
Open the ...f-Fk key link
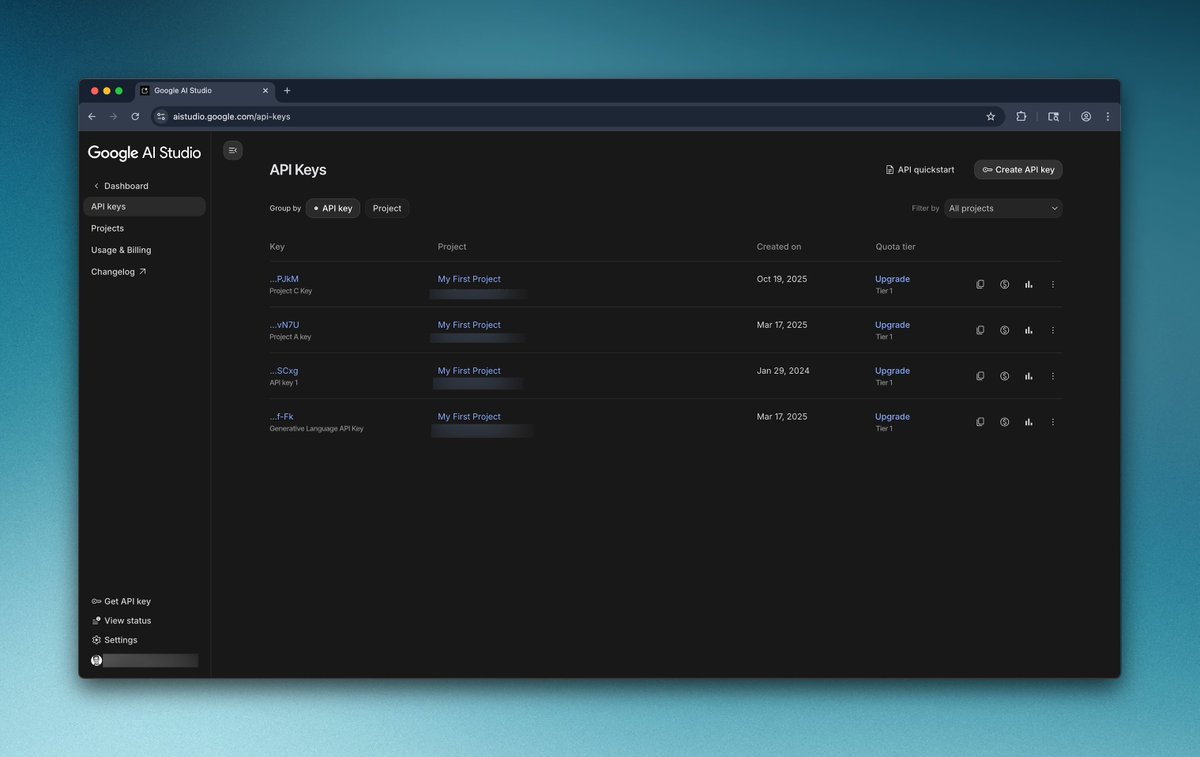281,417
